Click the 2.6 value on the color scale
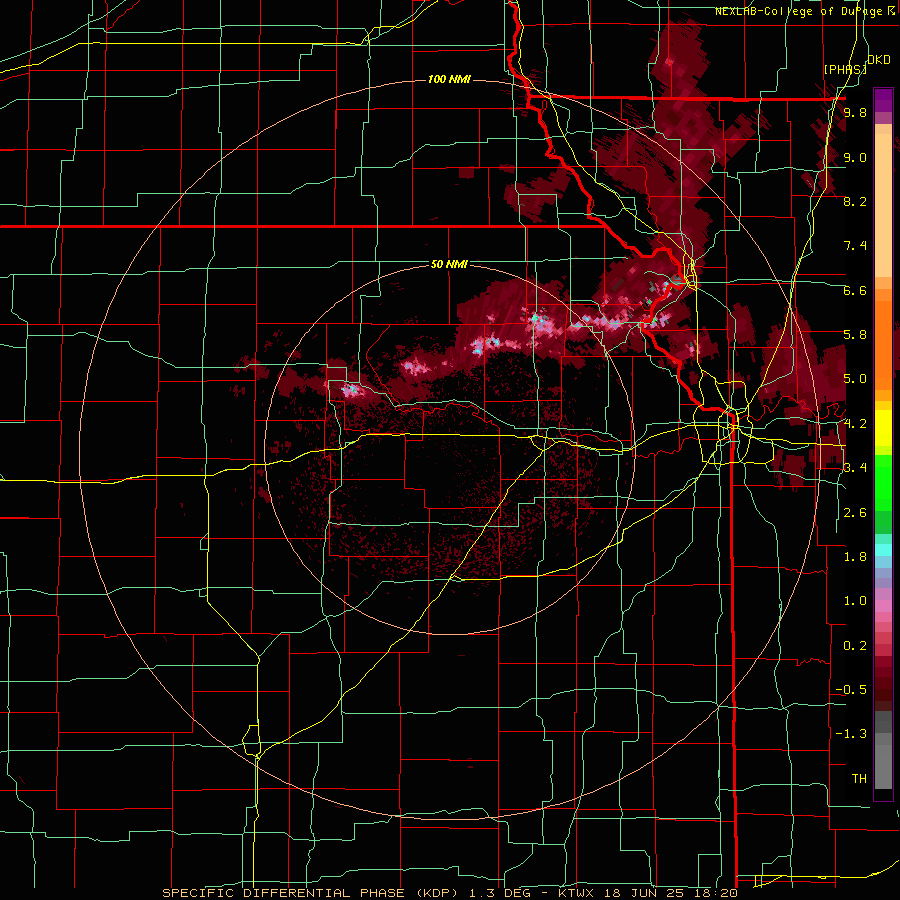Viewport: 900px width, 900px height. point(855,513)
